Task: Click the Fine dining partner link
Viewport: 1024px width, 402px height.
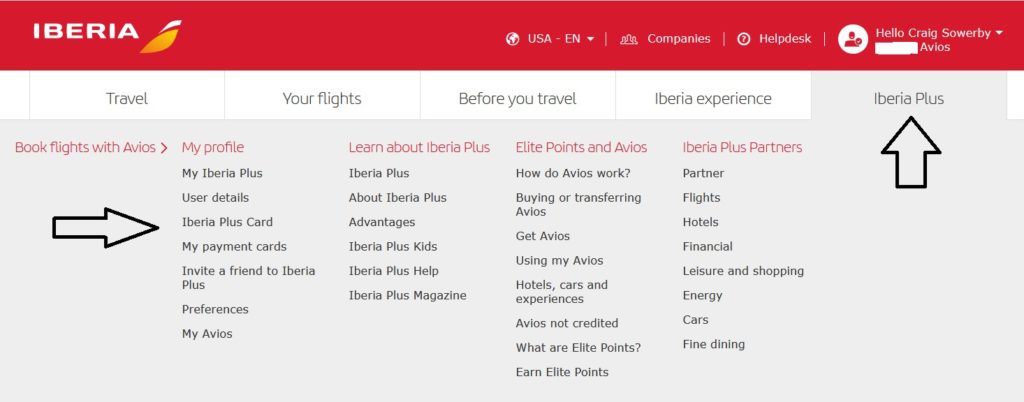Action: click(713, 344)
